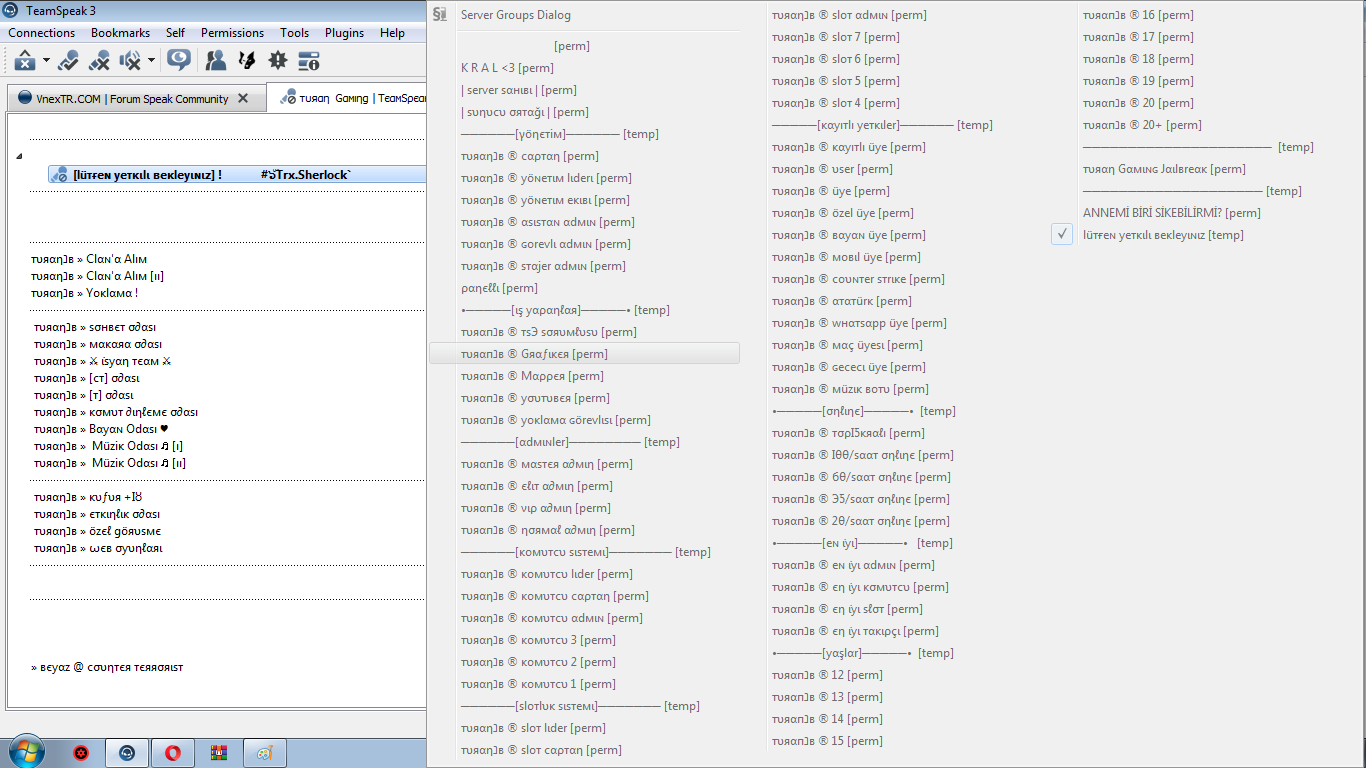Select the 20+ [perm] age group
This screenshot has width=1366, height=768.
click(x=1142, y=125)
